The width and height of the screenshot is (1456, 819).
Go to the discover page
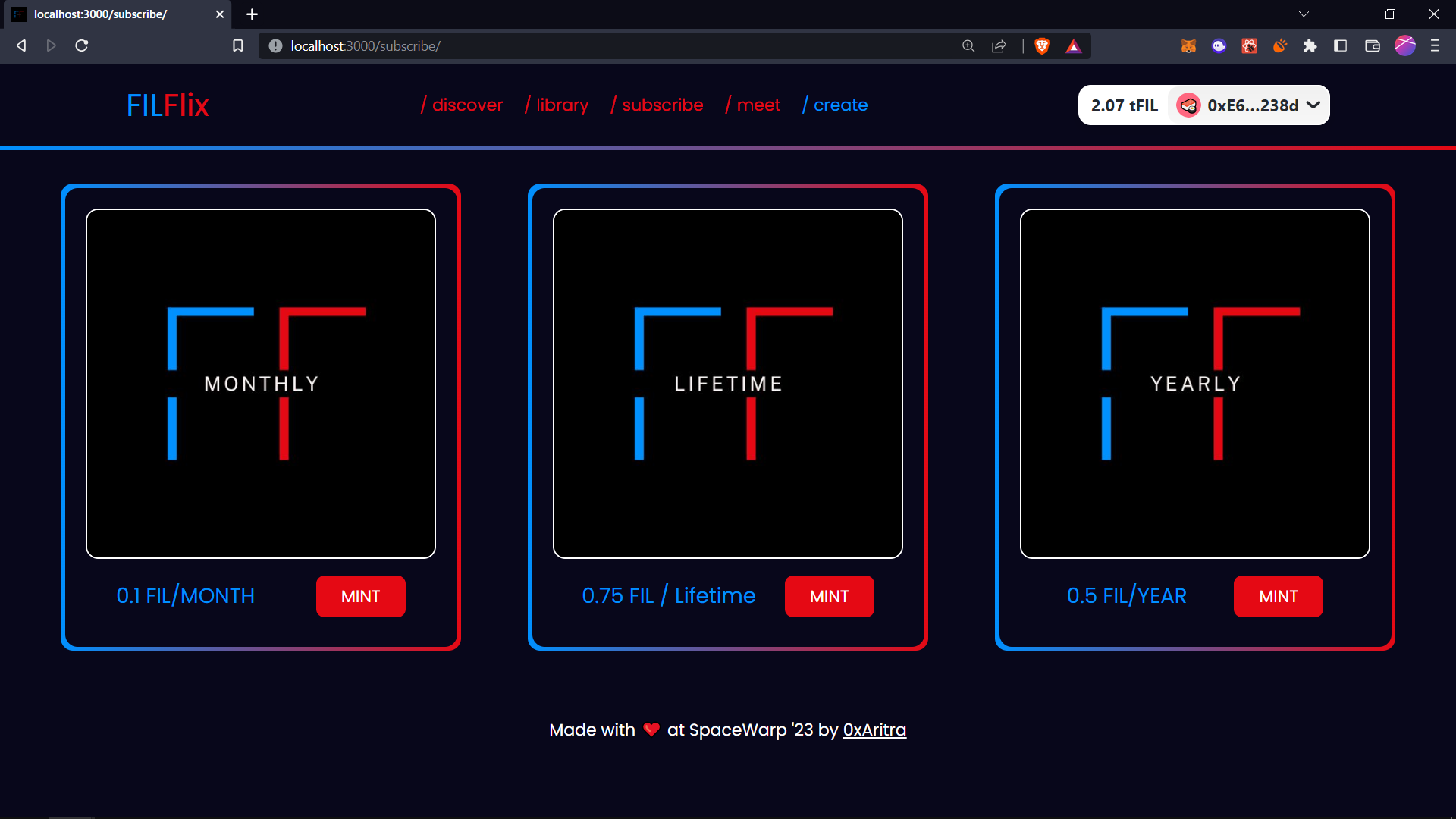coord(467,105)
